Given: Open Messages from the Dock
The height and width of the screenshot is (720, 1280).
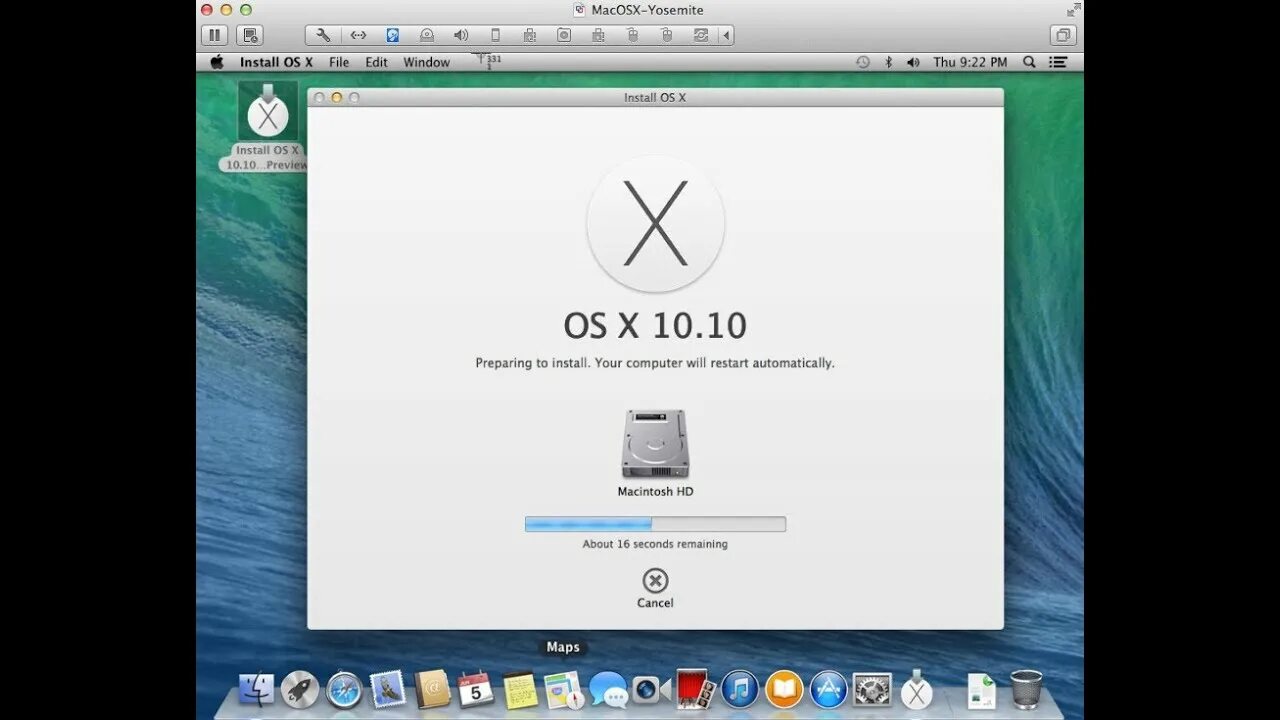Looking at the screenshot, I should coord(608,689).
